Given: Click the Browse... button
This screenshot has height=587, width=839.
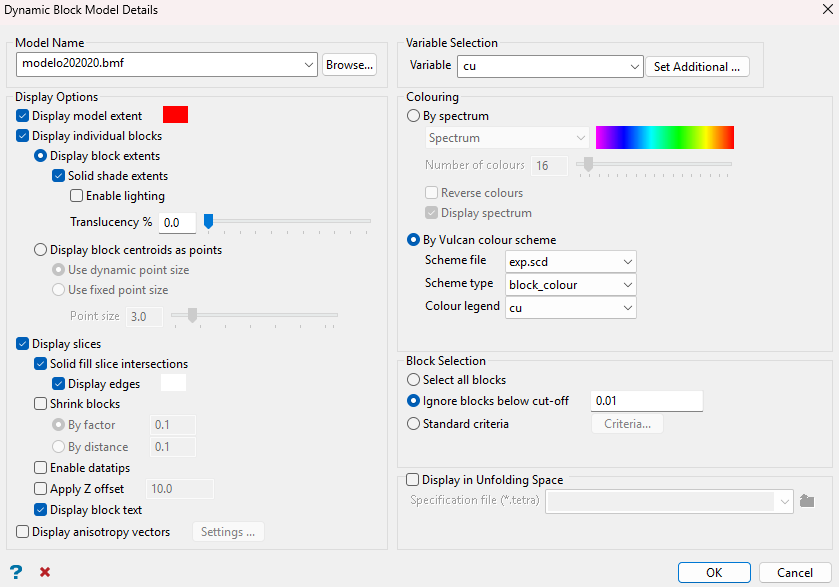Looking at the screenshot, I should (349, 65).
